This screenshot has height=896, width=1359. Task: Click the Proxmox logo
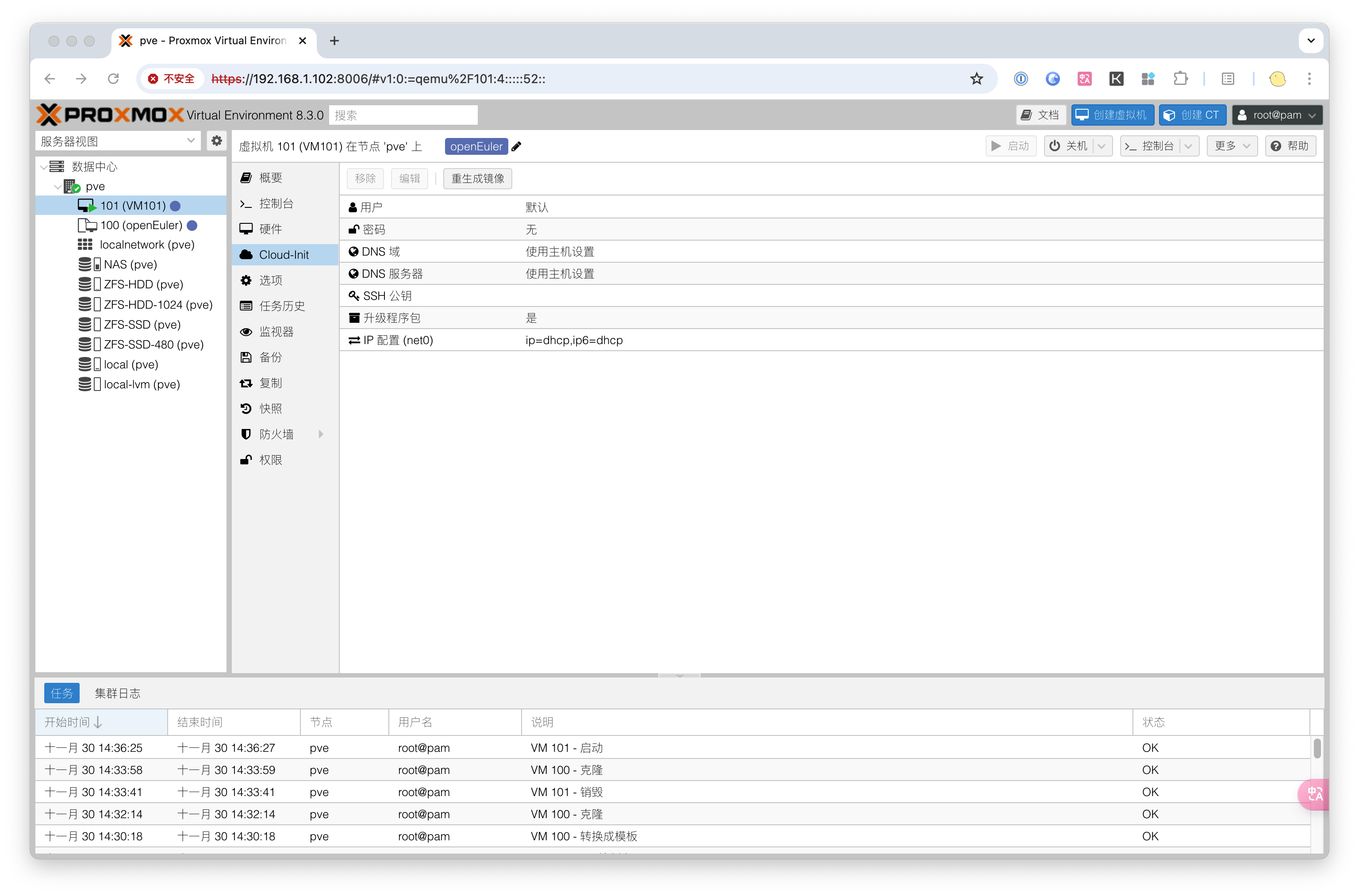pos(110,115)
